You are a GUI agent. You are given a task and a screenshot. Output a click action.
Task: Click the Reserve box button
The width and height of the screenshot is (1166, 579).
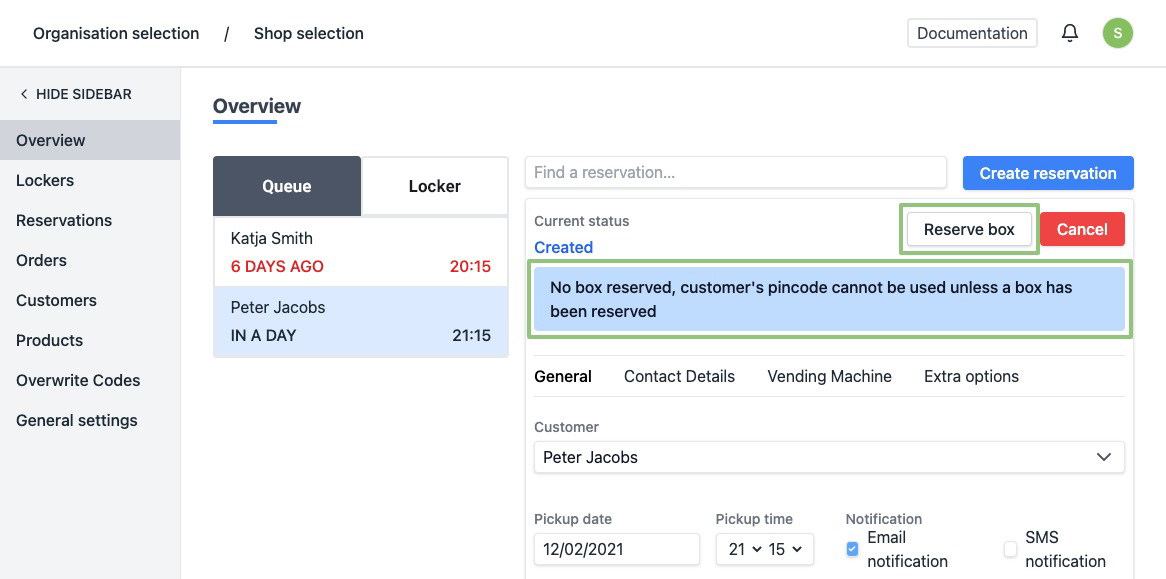pyautogui.click(x=969, y=229)
